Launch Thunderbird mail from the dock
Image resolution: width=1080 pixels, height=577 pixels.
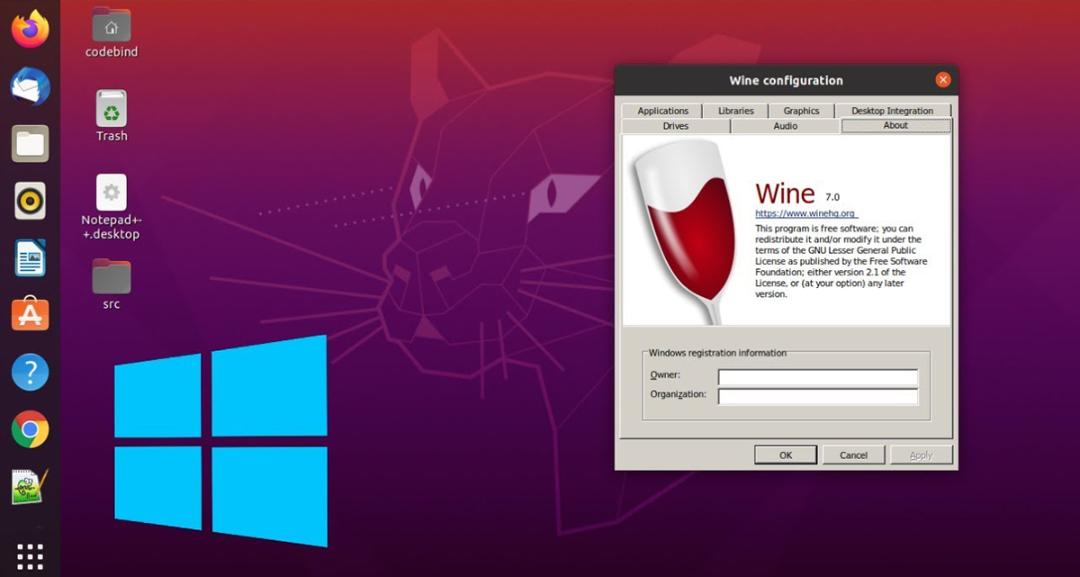point(30,87)
